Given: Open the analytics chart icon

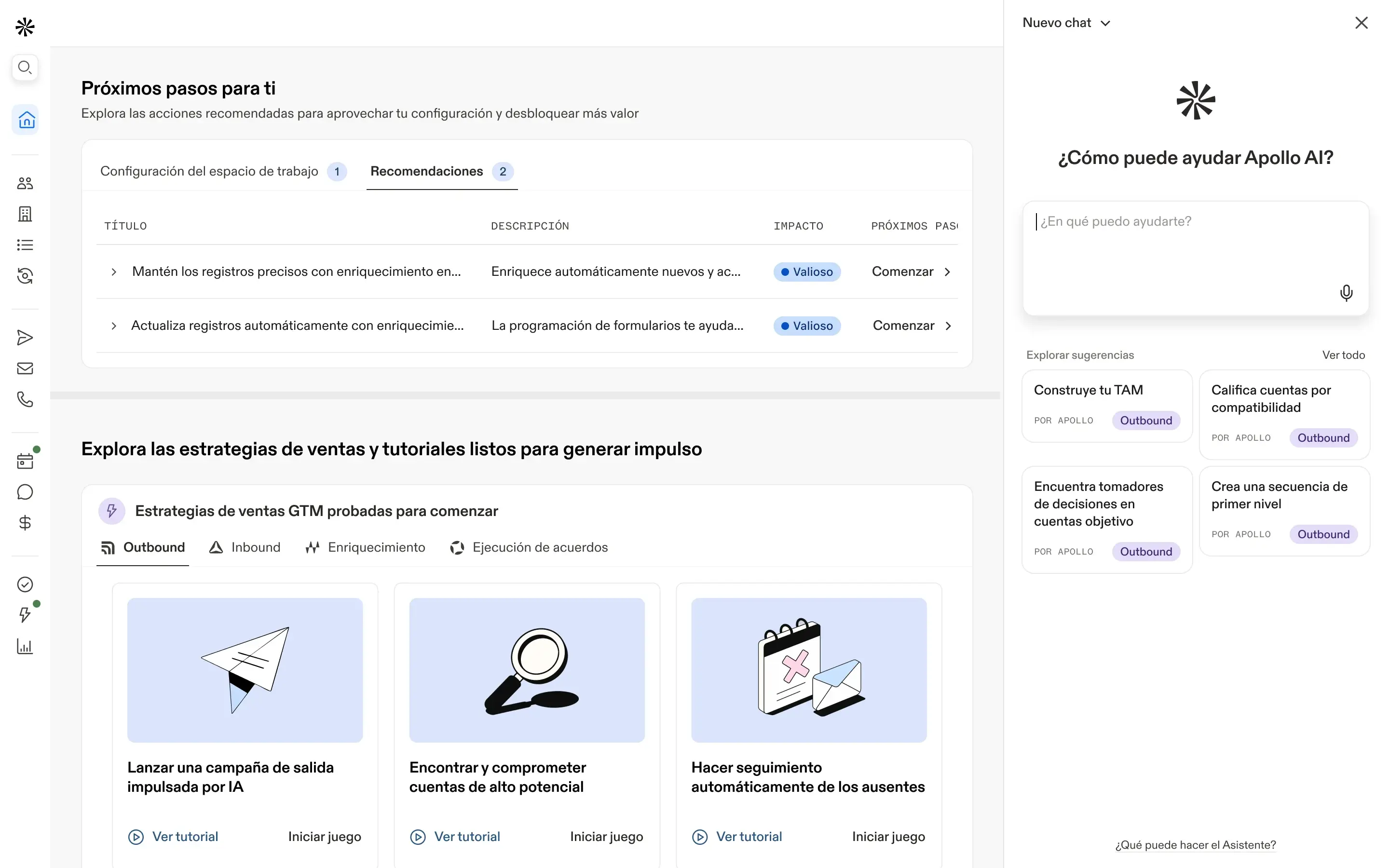Looking at the screenshot, I should (25, 646).
